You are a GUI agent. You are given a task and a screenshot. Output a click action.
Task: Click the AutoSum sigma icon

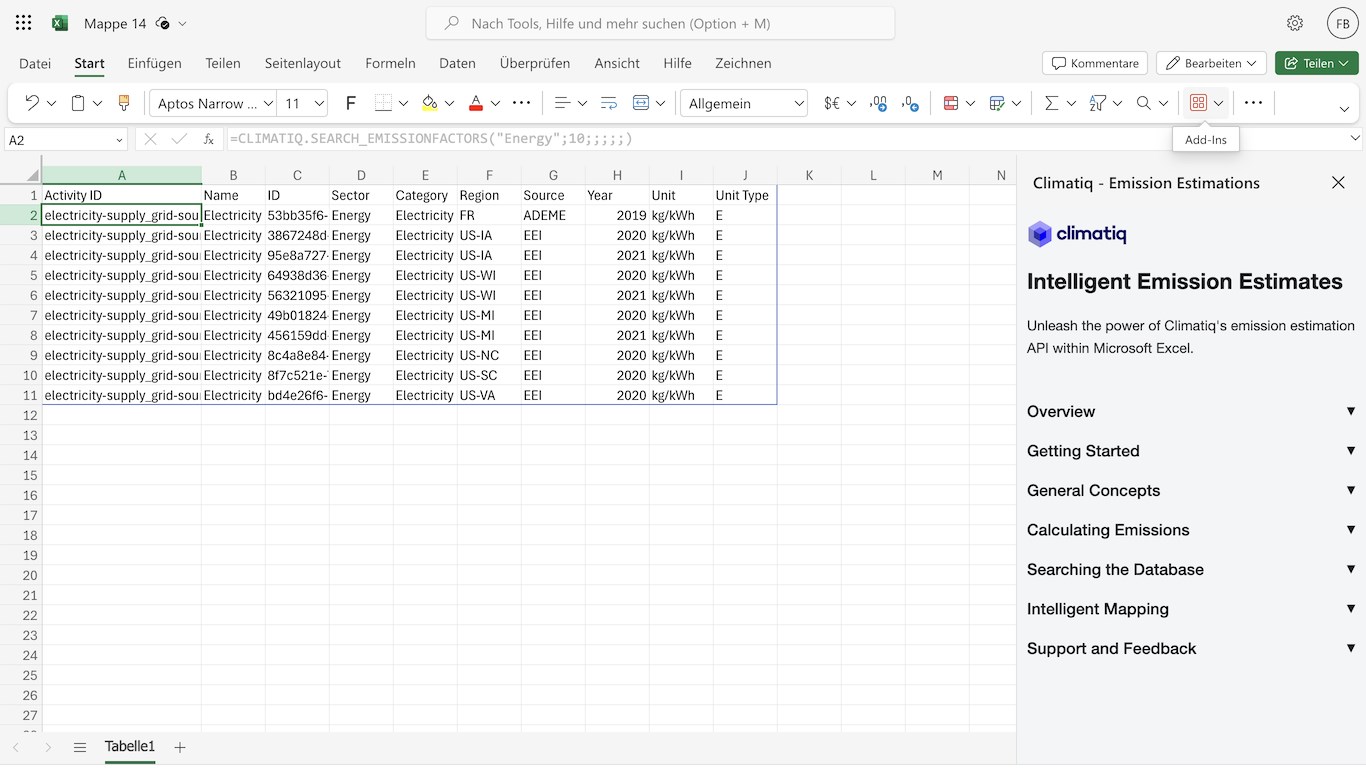(1051, 103)
